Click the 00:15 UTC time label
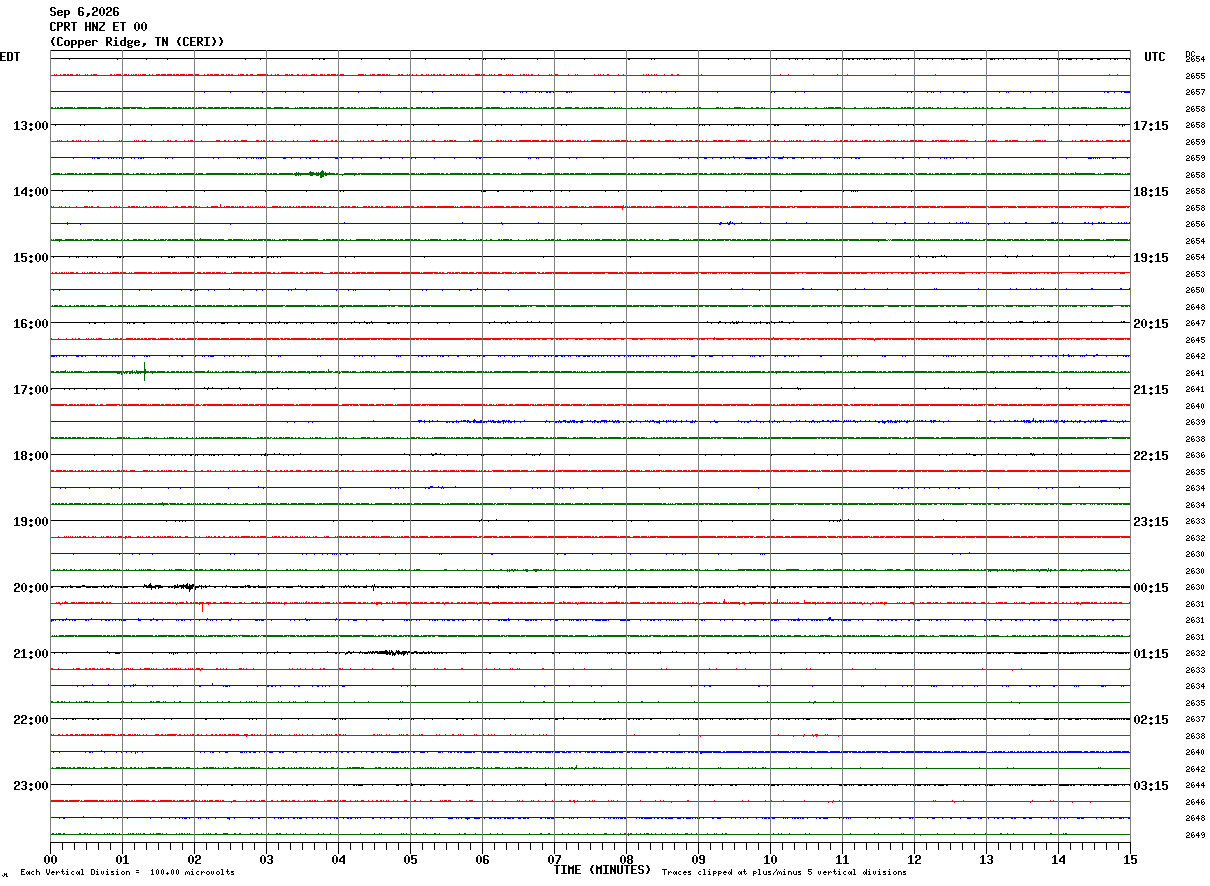The image size is (1210, 886). tap(1151, 588)
